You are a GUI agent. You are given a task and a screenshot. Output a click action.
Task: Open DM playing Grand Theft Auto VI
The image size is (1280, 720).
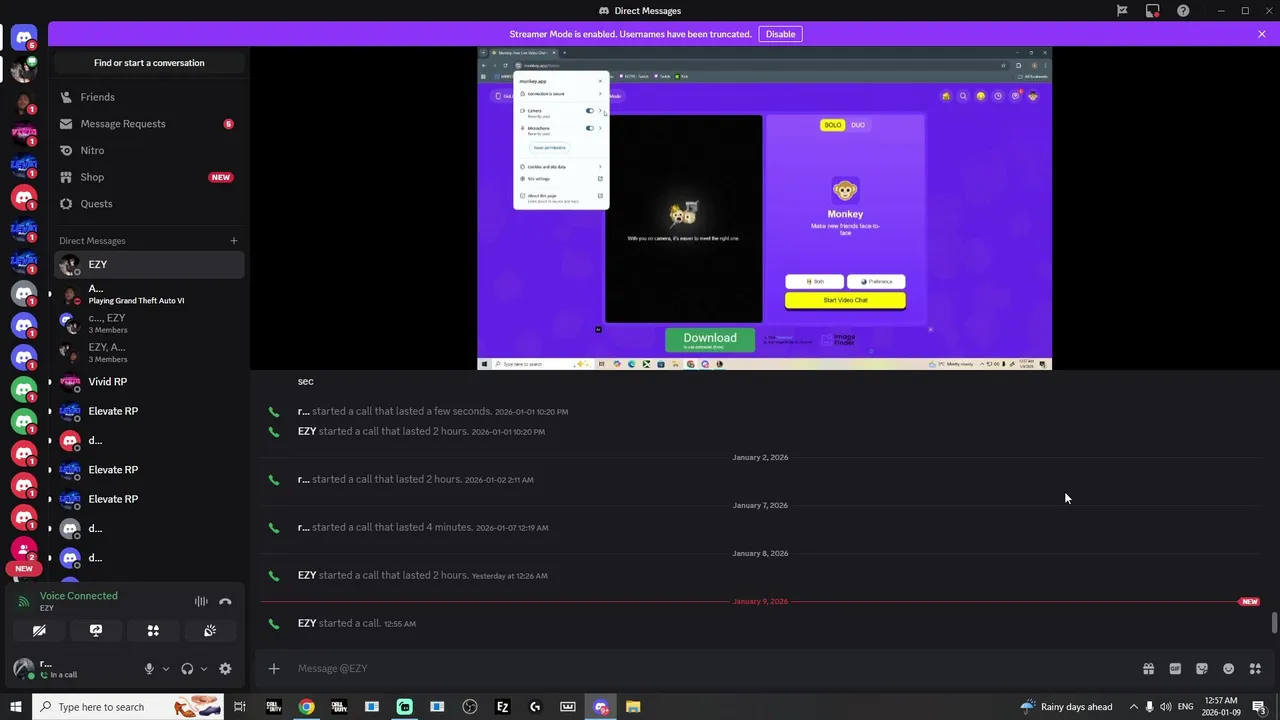[x=149, y=294]
